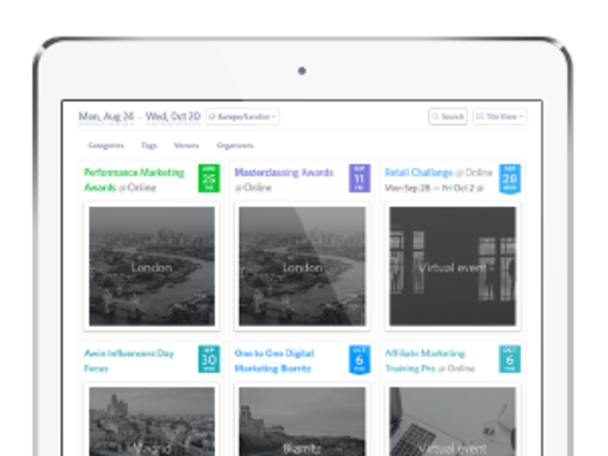Open the Performance Marketing Awards event link

(135, 172)
